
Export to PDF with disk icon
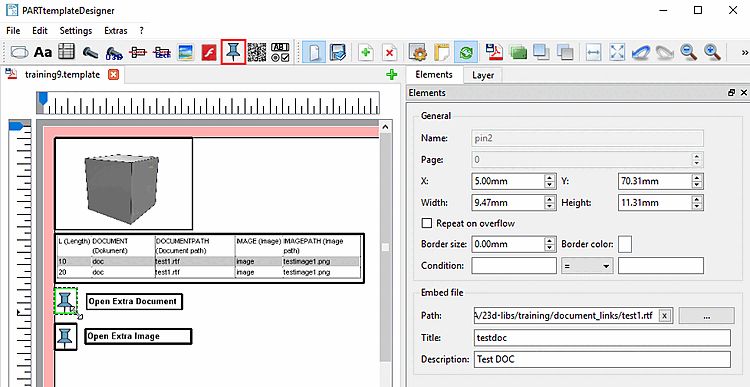[494, 52]
